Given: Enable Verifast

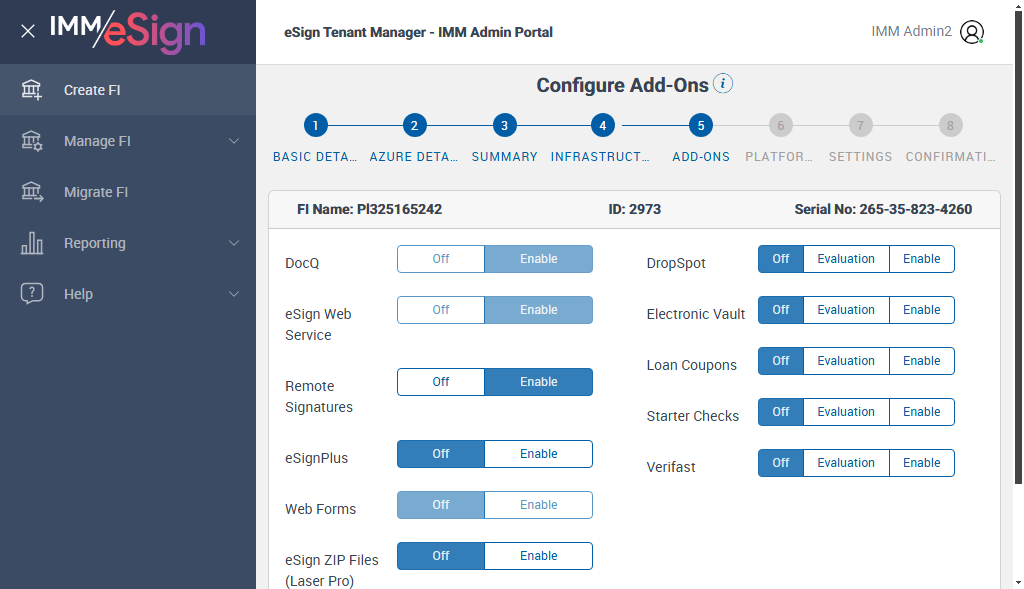Looking at the screenshot, I should coord(921,462).
